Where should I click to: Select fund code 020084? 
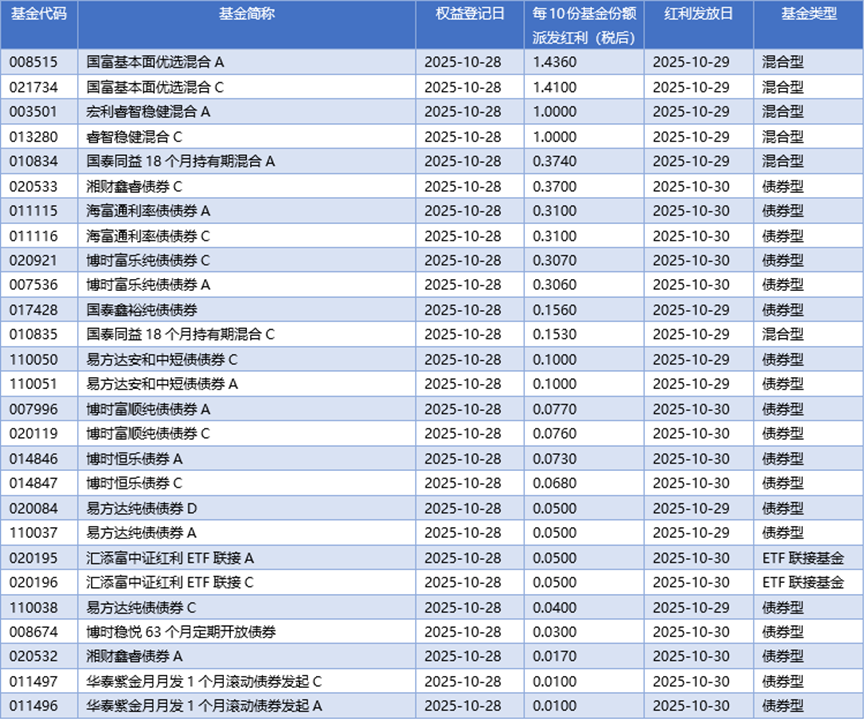pyautogui.click(x=33, y=509)
